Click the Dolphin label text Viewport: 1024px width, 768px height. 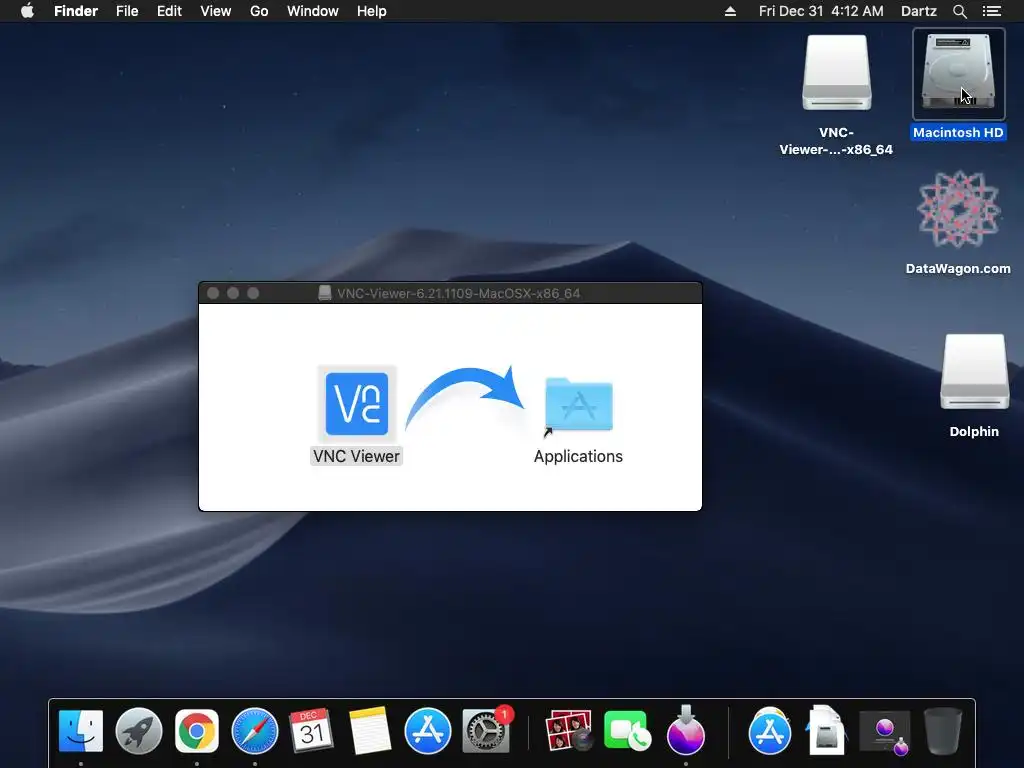tap(974, 432)
